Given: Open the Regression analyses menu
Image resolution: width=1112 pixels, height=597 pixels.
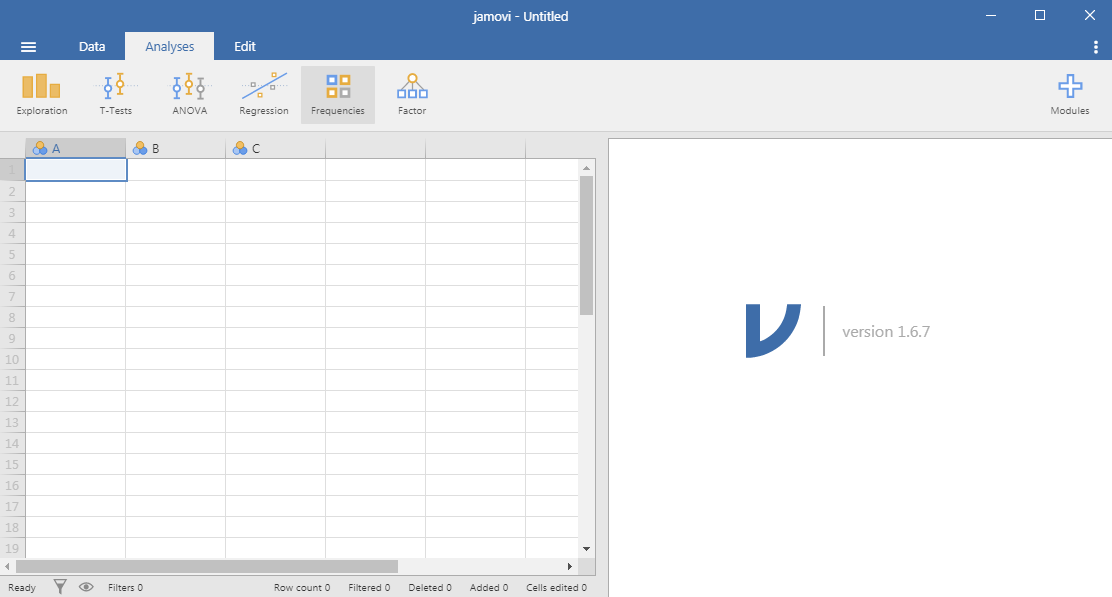Looking at the screenshot, I should [x=264, y=95].
